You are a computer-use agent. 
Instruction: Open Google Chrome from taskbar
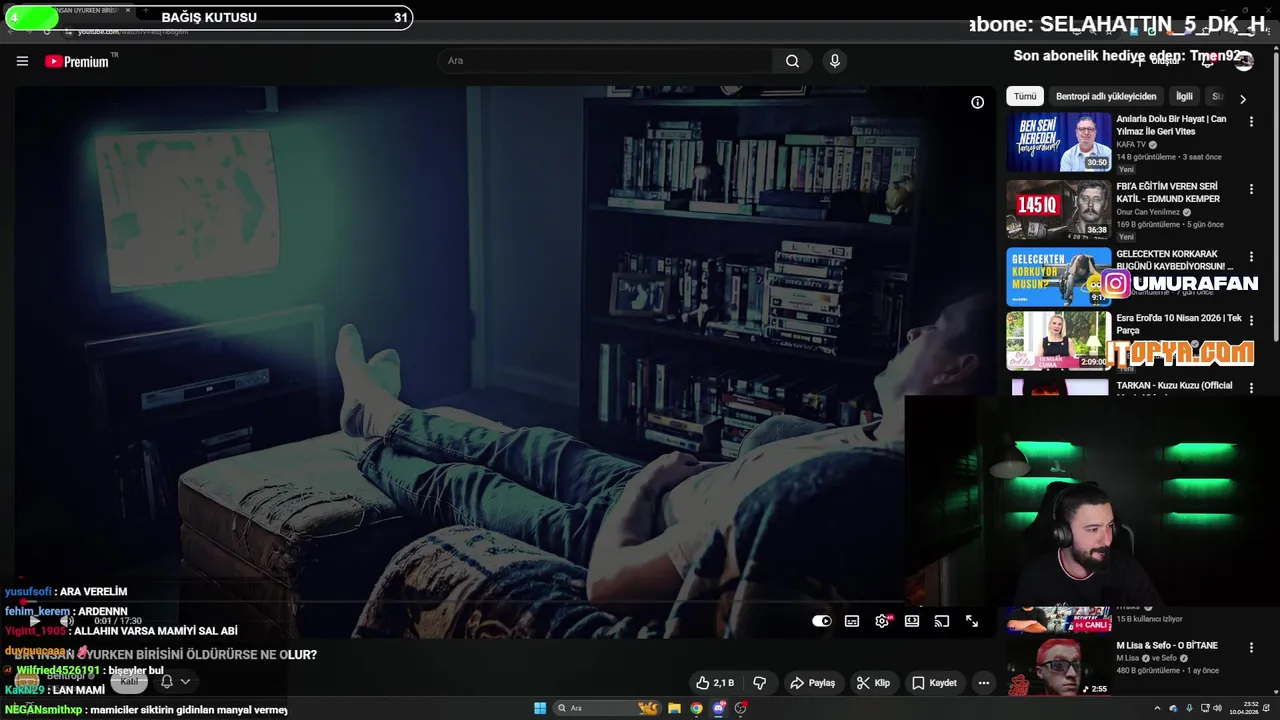tap(697, 708)
